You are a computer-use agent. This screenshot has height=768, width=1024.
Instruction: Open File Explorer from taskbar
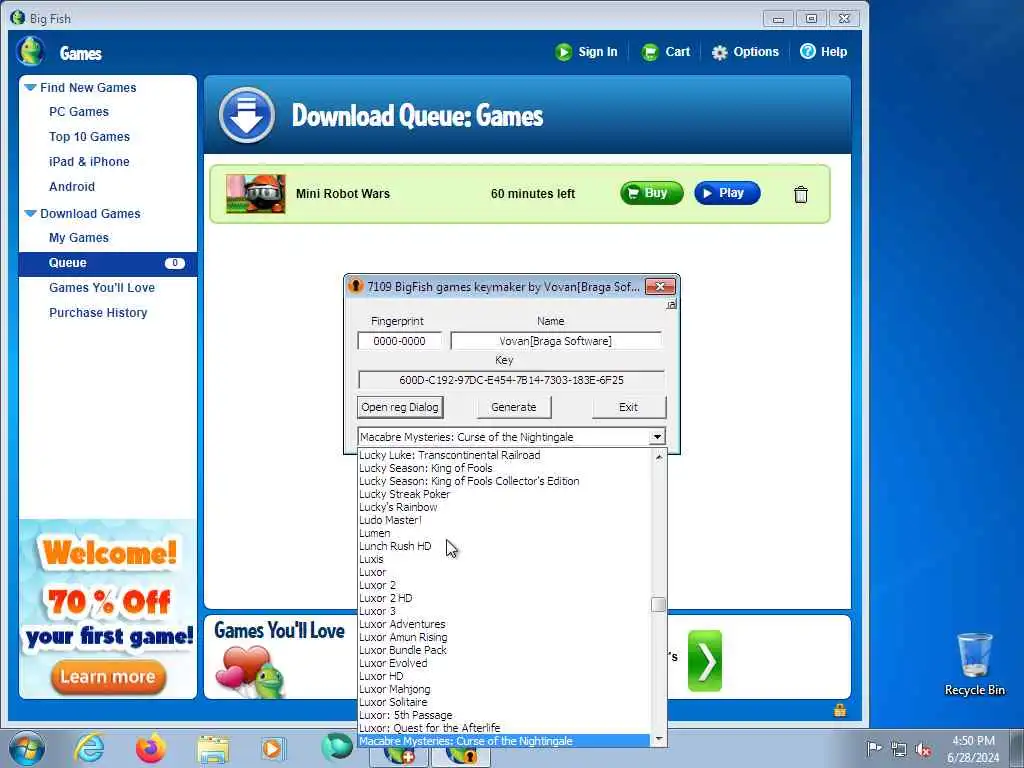point(213,749)
